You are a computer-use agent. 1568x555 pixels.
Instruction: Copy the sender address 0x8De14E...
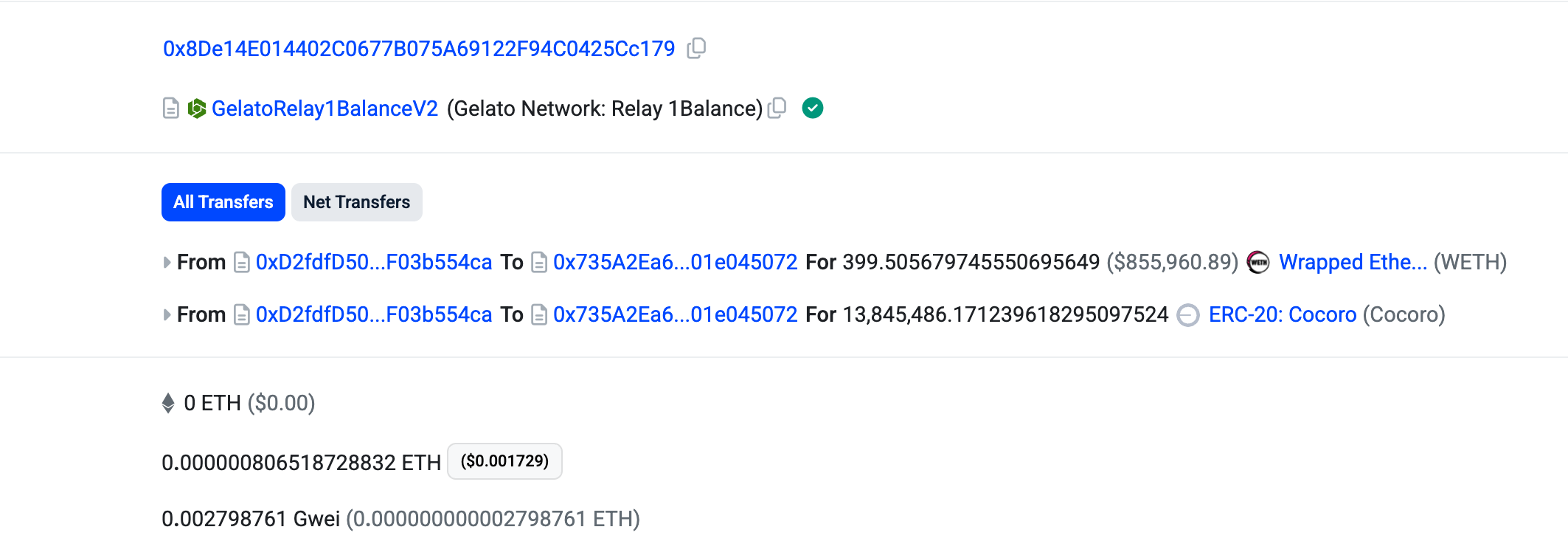coord(696,49)
